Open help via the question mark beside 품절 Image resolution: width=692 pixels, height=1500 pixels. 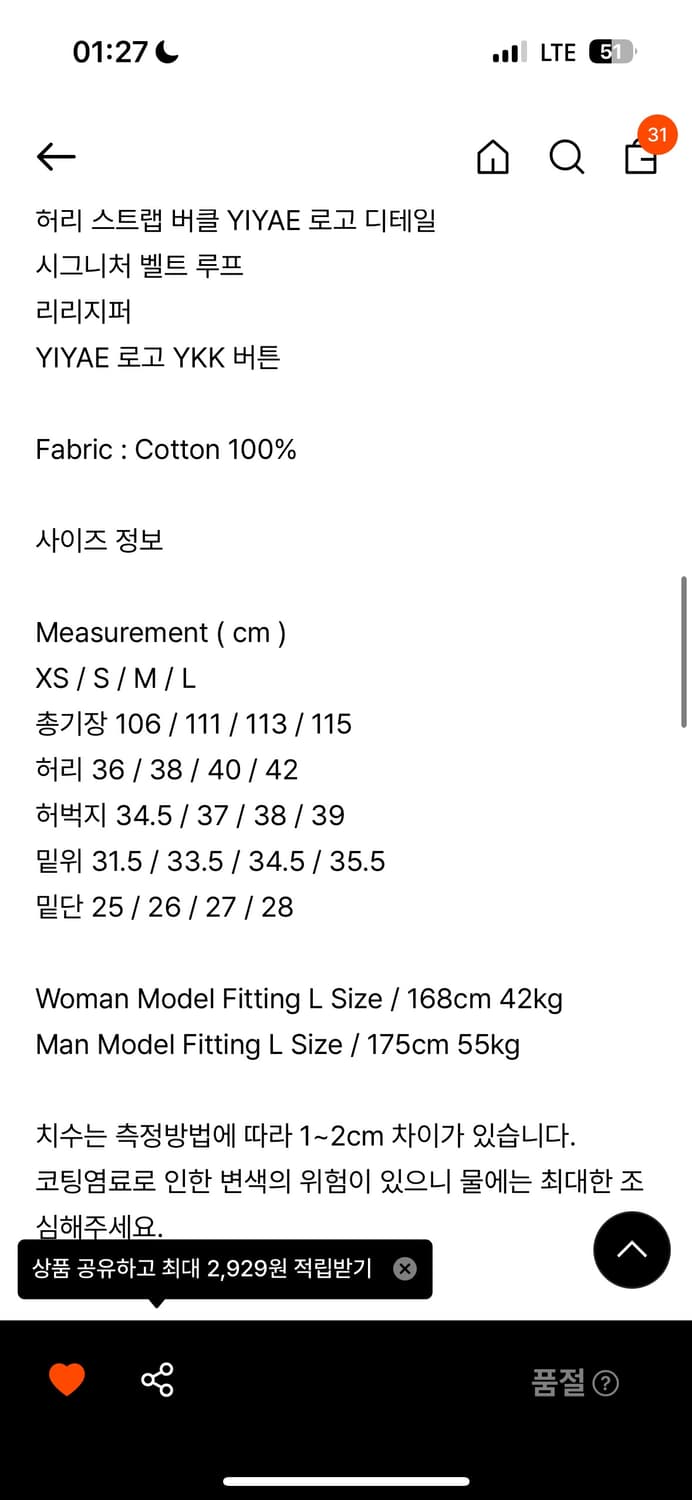coord(606,1383)
